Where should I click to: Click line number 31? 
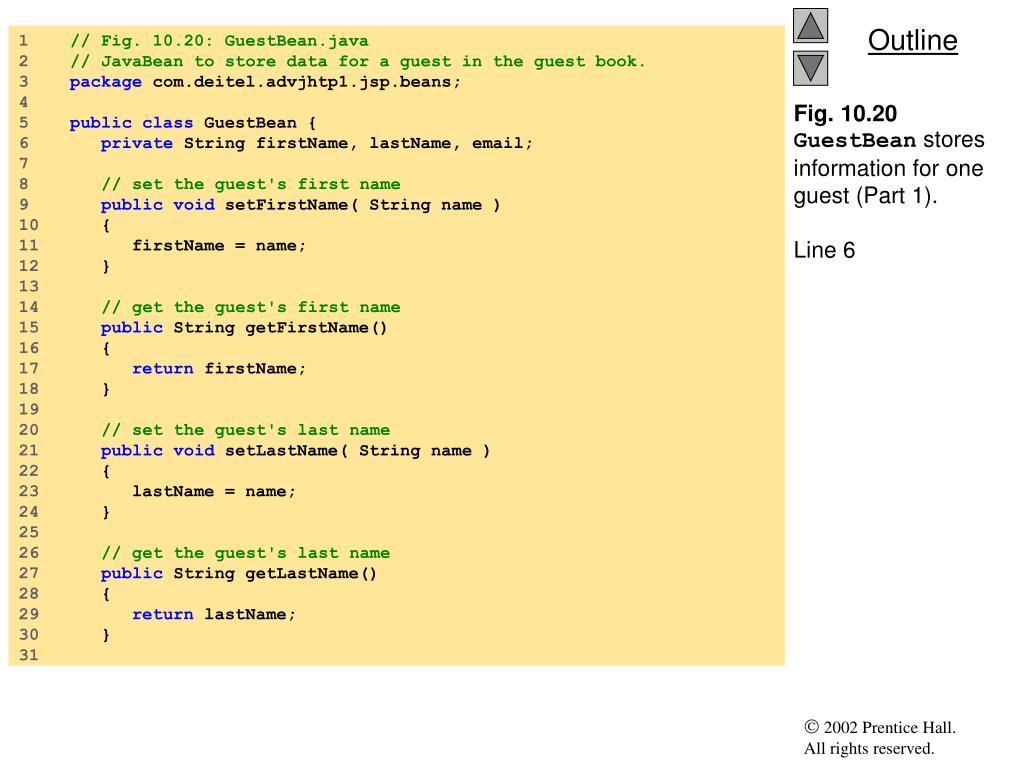tap(28, 655)
